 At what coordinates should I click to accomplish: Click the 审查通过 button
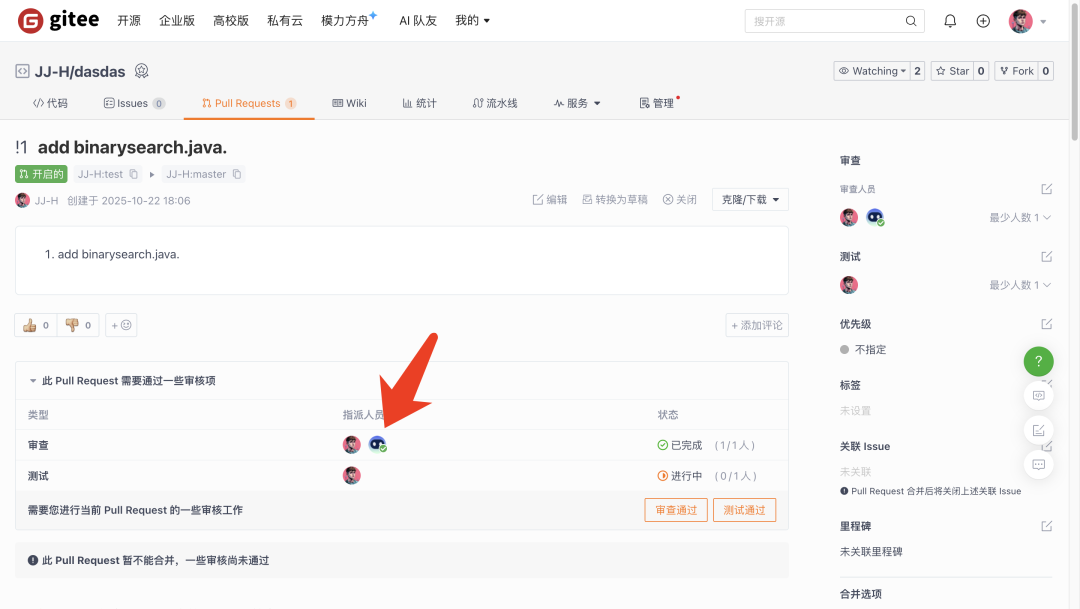[675, 509]
